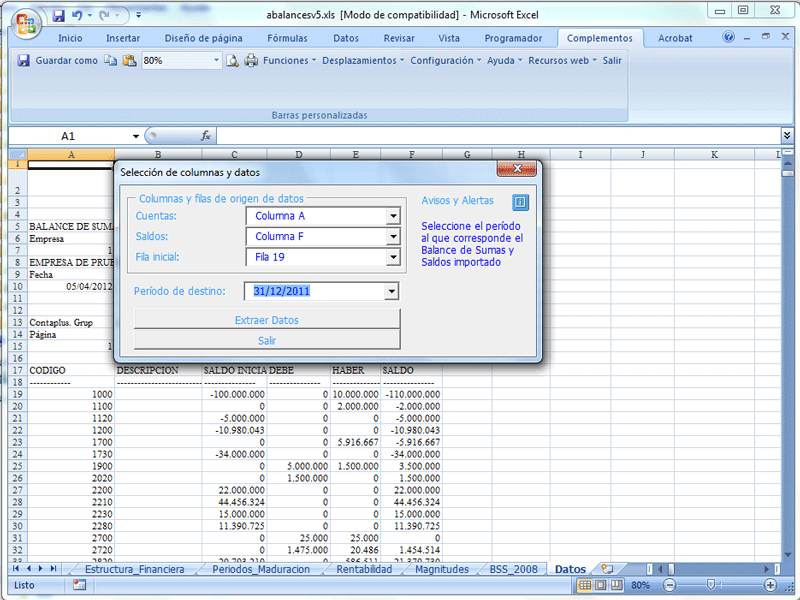The width and height of the screenshot is (800, 600).
Task: Click the print preview magnifier icon
Action: click(232, 61)
